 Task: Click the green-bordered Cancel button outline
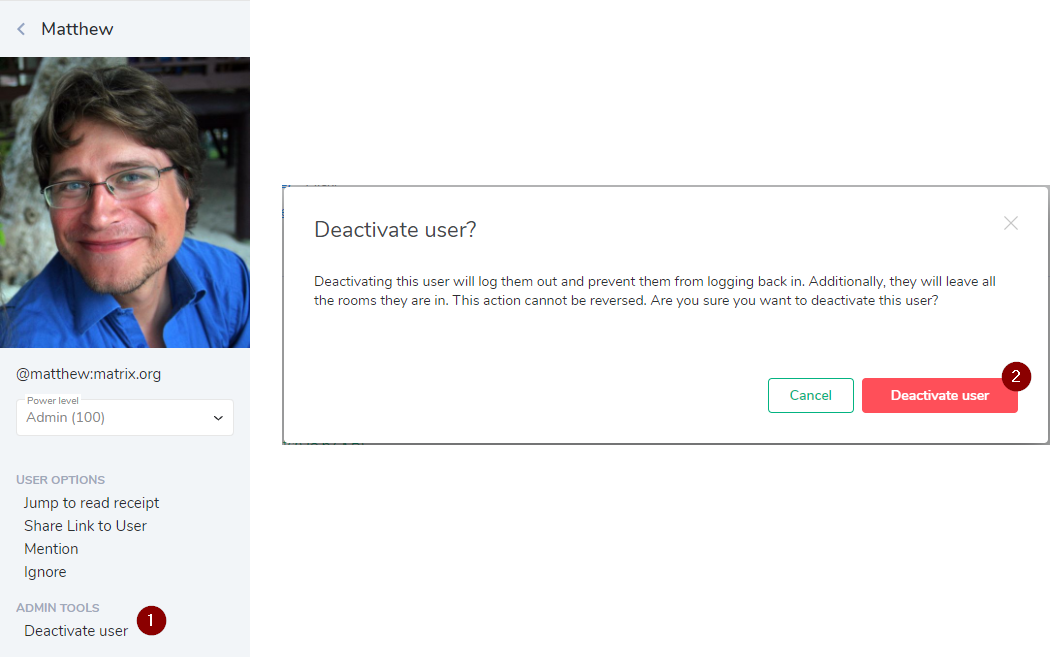810,395
